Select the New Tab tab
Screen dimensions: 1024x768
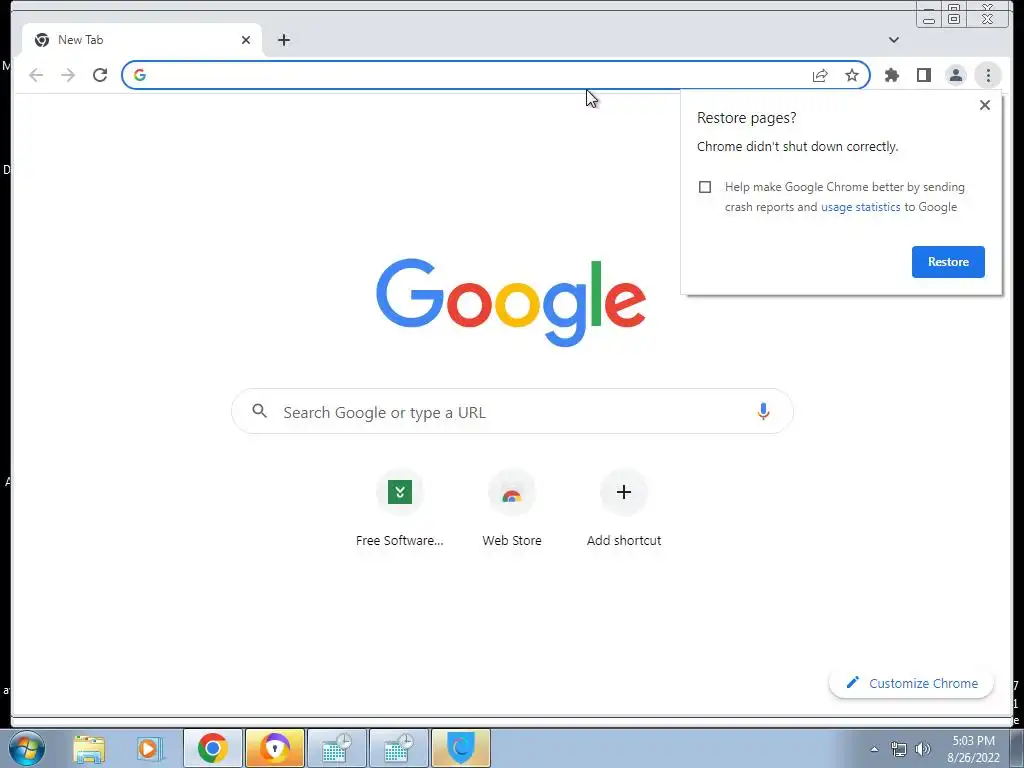click(x=142, y=40)
